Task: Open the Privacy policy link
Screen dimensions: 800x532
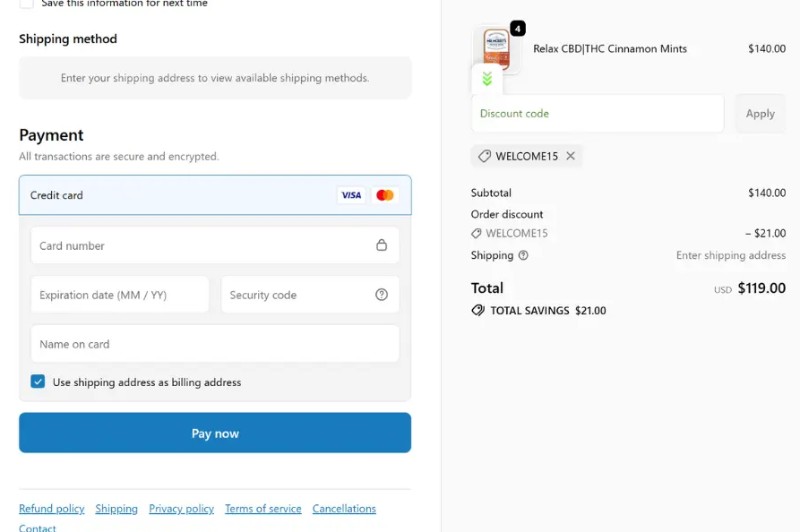Action: pos(181,509)
